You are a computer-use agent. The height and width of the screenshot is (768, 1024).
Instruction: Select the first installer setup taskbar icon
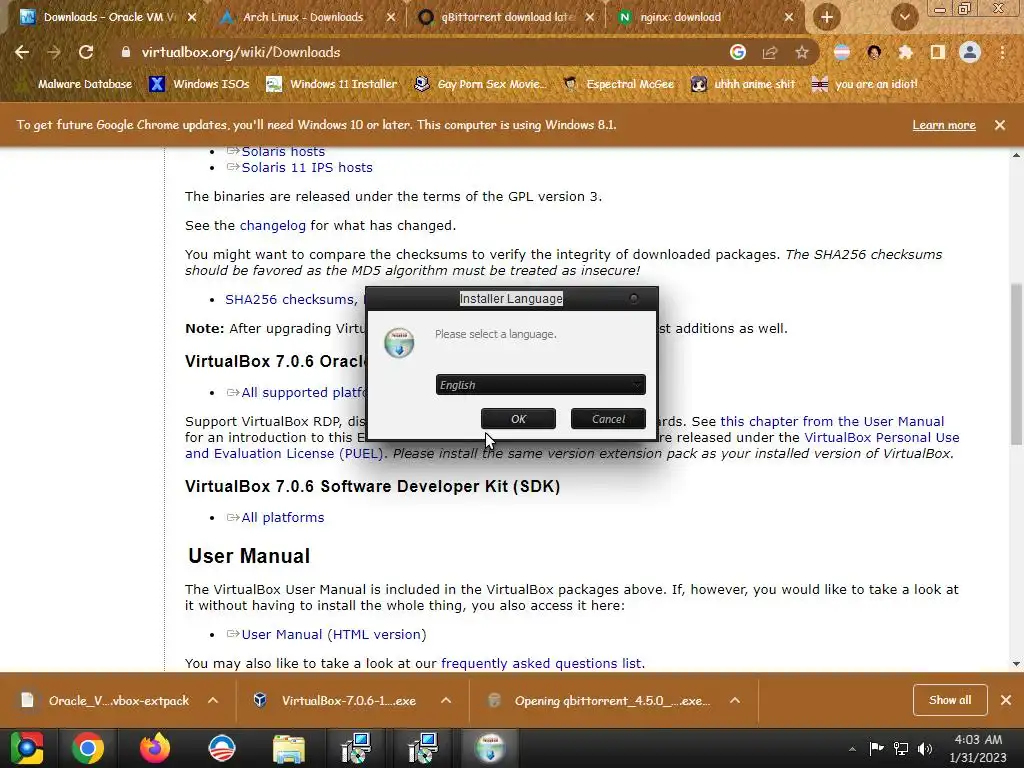click(356, 748)
